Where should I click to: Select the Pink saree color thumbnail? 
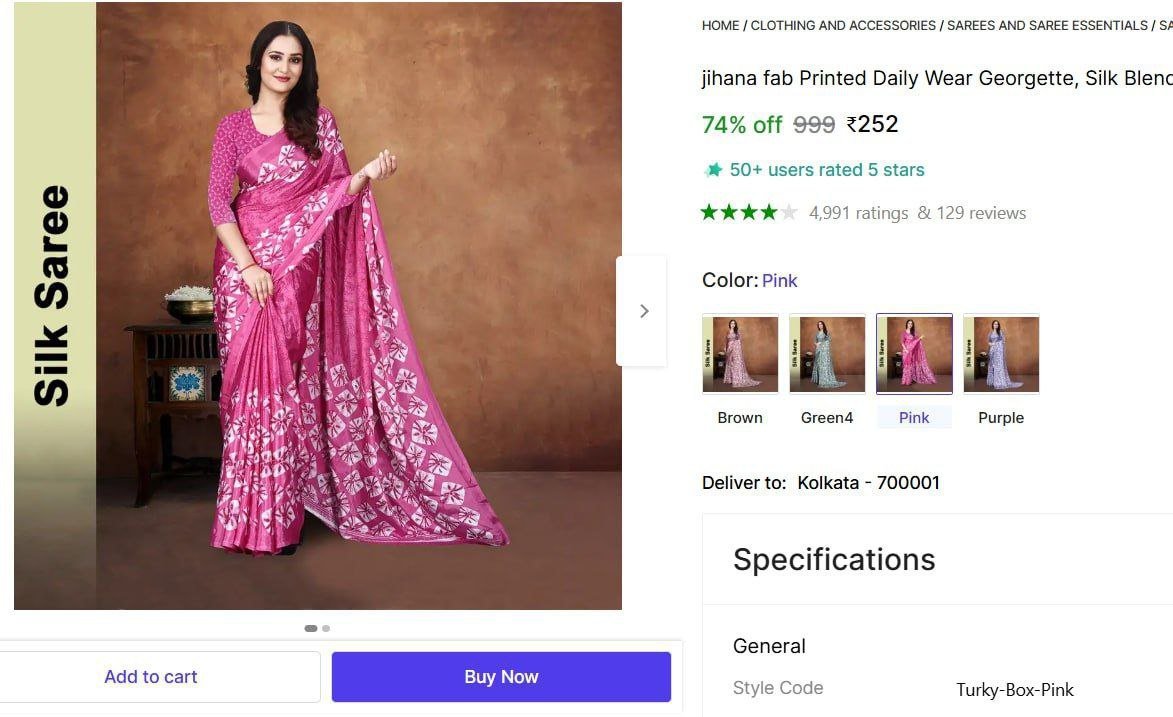tap(914, 354)
